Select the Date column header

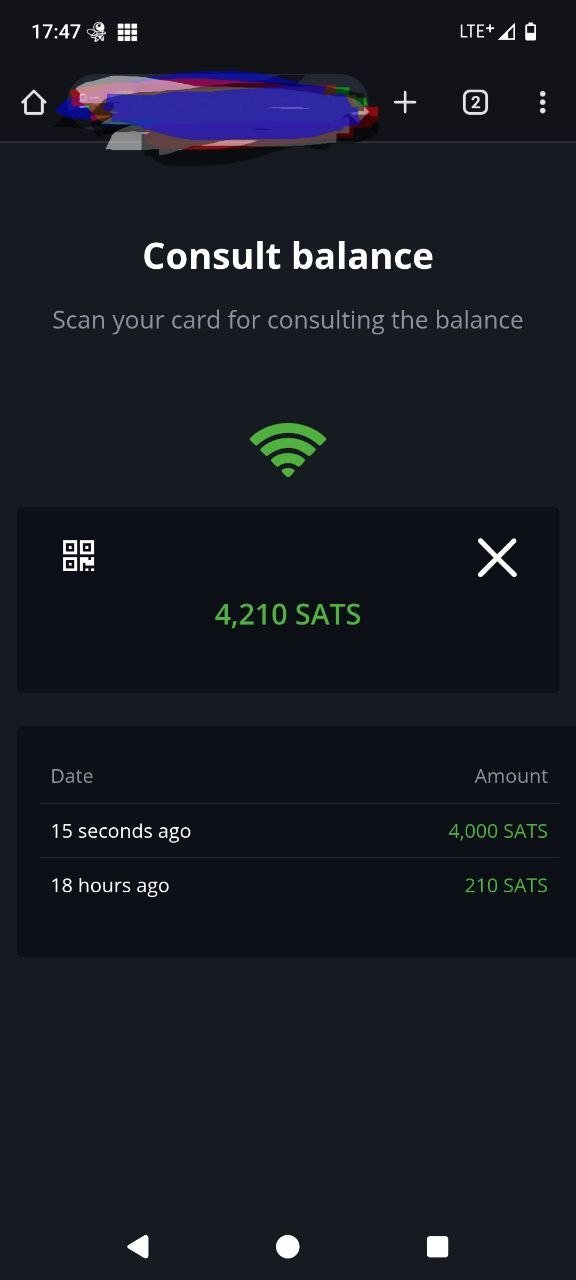72,776
